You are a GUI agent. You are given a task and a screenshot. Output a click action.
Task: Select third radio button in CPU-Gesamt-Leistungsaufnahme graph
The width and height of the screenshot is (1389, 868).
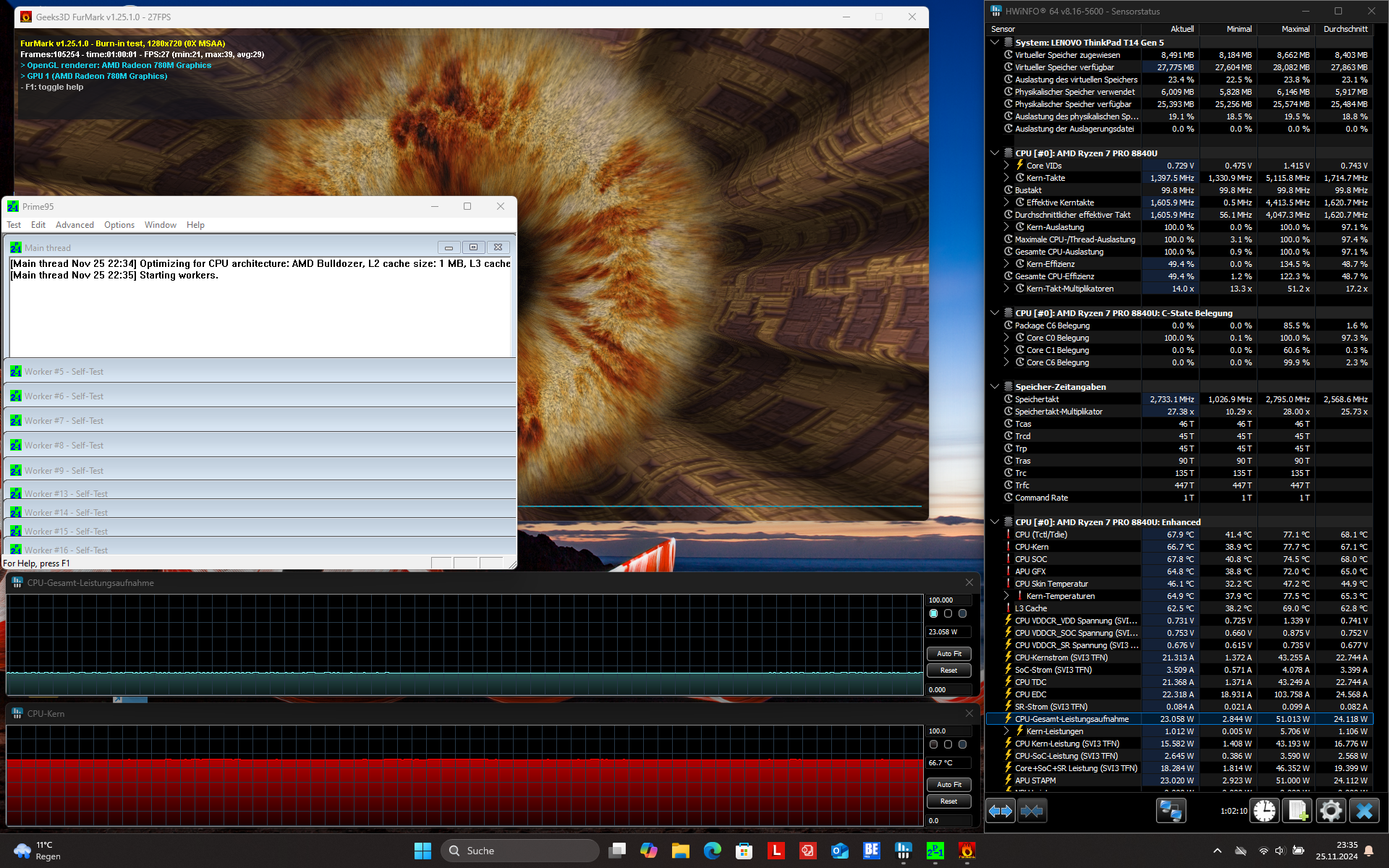[x=962, y=613]
